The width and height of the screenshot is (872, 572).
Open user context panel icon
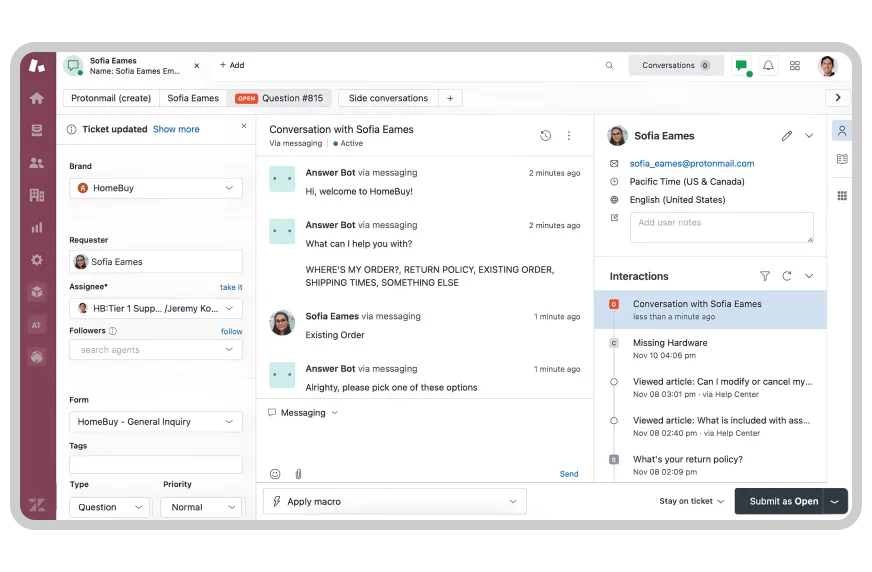pyautogui.click(x=842, y=131)
